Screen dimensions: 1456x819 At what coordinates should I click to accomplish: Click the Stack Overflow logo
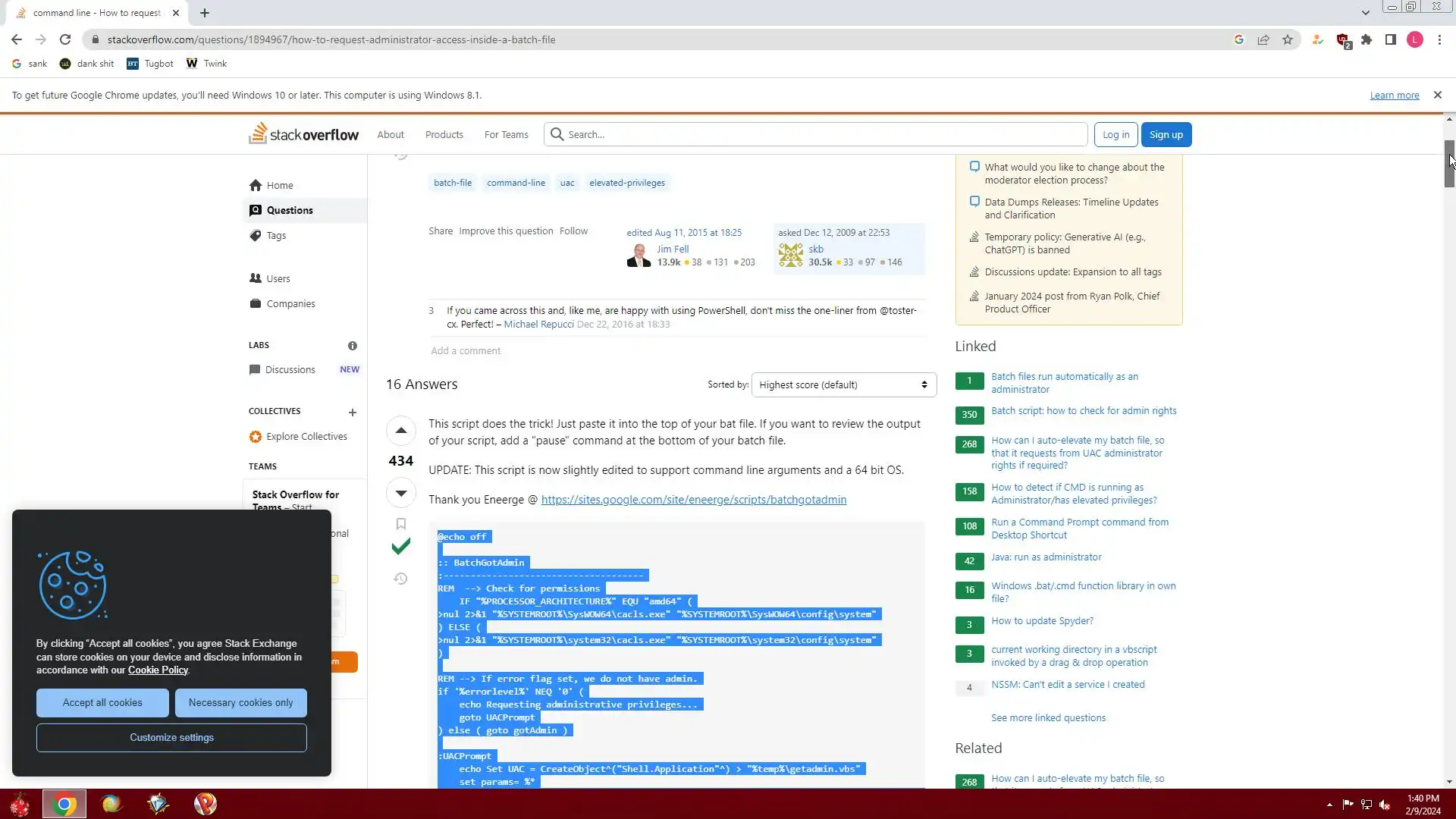(304, 134)
